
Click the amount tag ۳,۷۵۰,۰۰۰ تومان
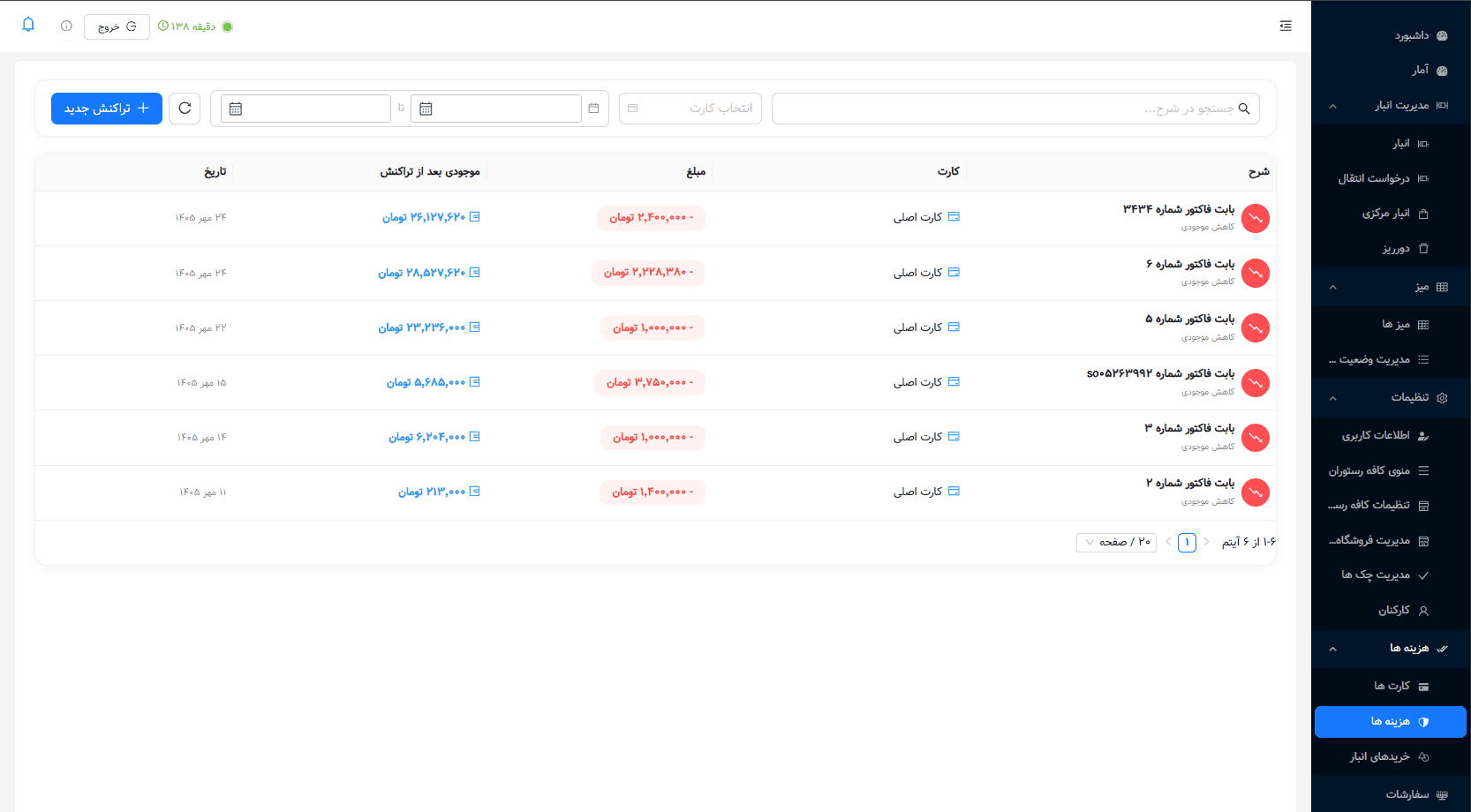pos(650,382)
